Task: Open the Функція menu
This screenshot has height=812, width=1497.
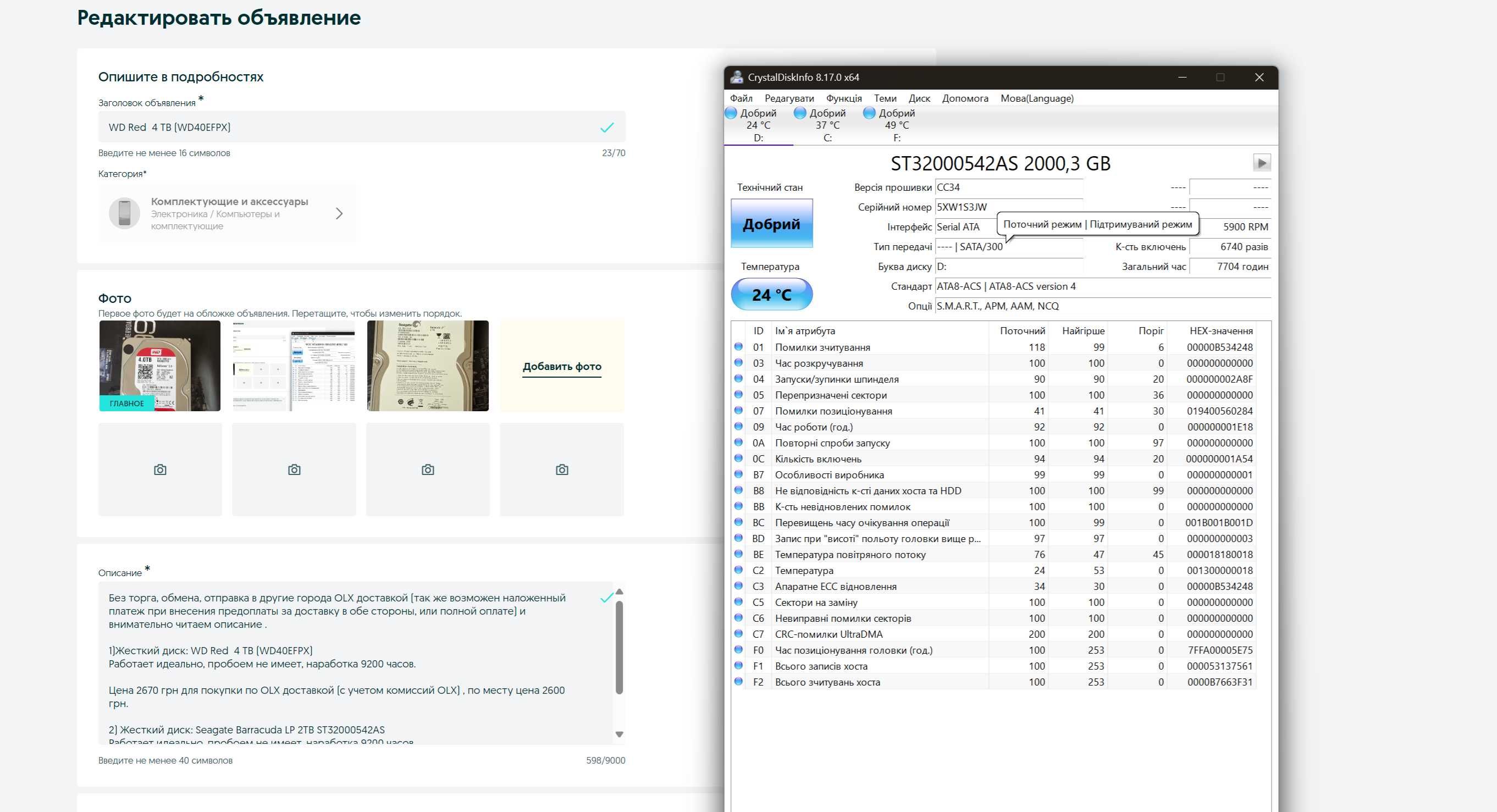Action: pyautogui.click(x=844, y=98)
